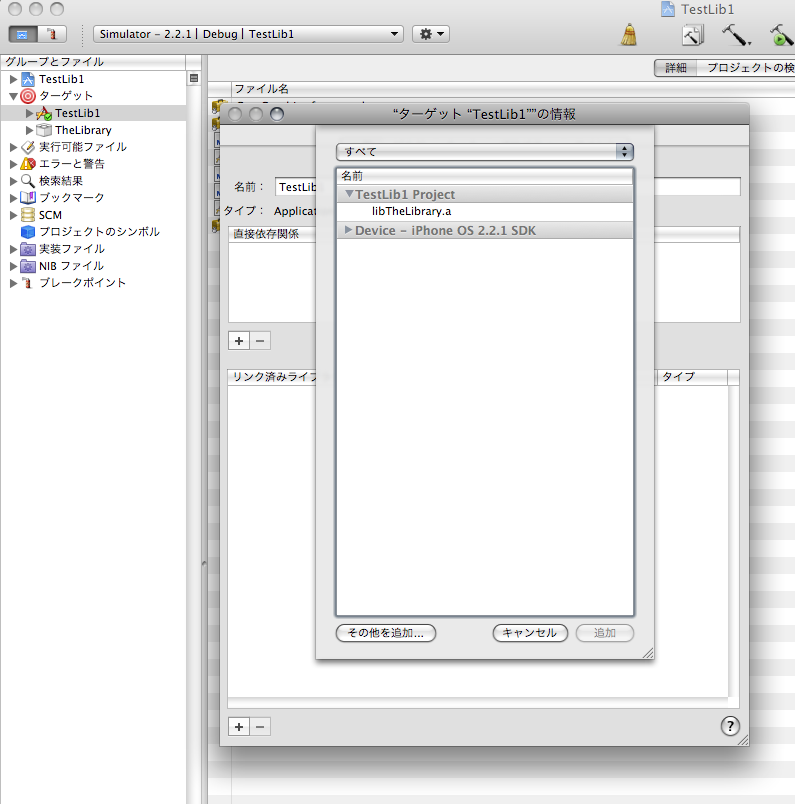
Task: Switch to the debugging page view button
Action: click(52, 34)
